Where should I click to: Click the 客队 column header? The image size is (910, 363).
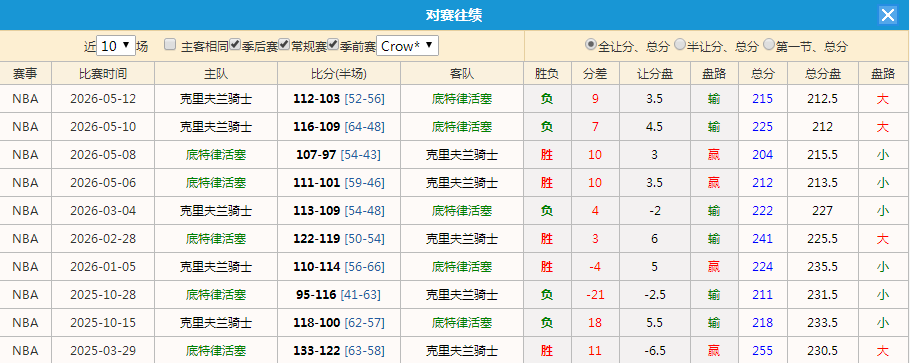tap(462, 74)
